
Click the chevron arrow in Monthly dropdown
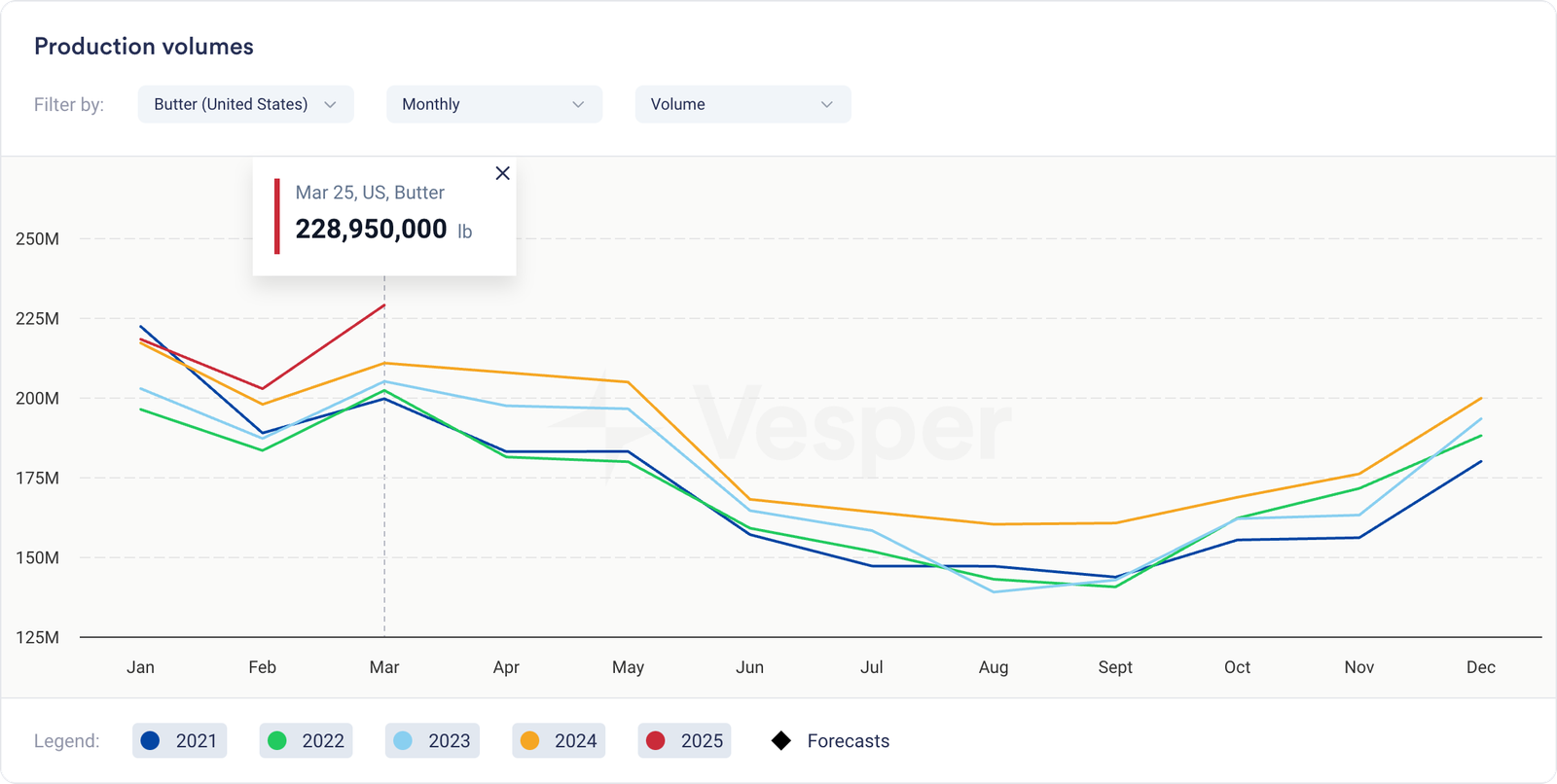click(578, 104)
